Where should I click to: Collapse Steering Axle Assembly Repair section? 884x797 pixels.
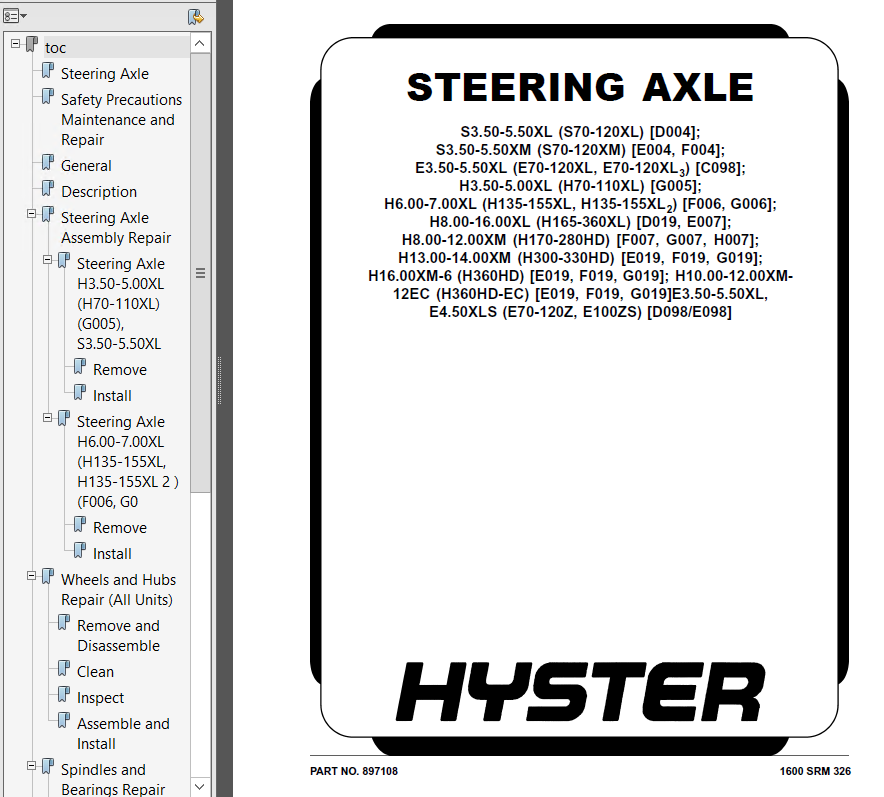click(32, 214)
